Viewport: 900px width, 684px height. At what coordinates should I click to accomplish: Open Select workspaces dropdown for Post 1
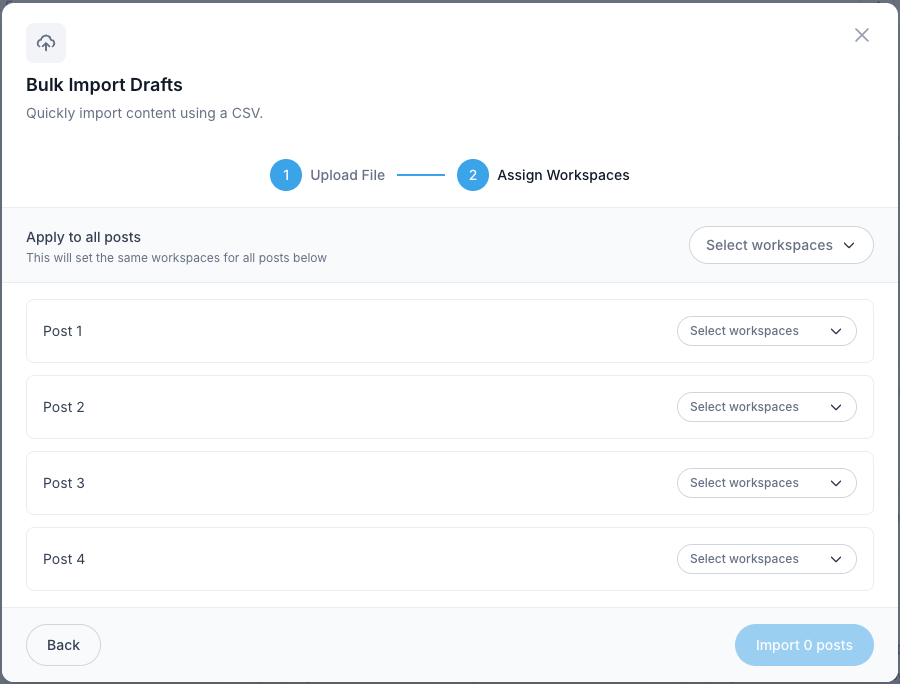tap(767, 331)
